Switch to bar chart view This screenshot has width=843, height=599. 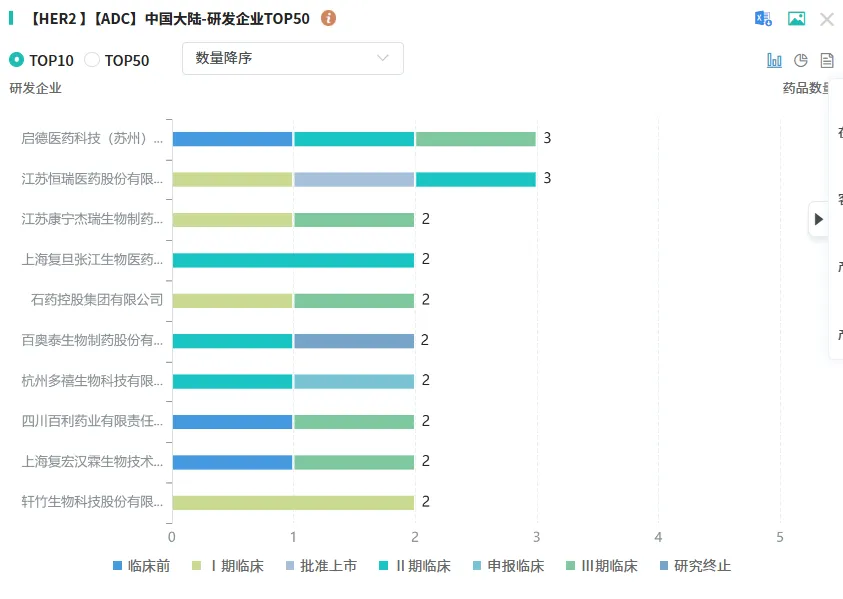click(x=774, y=60)
